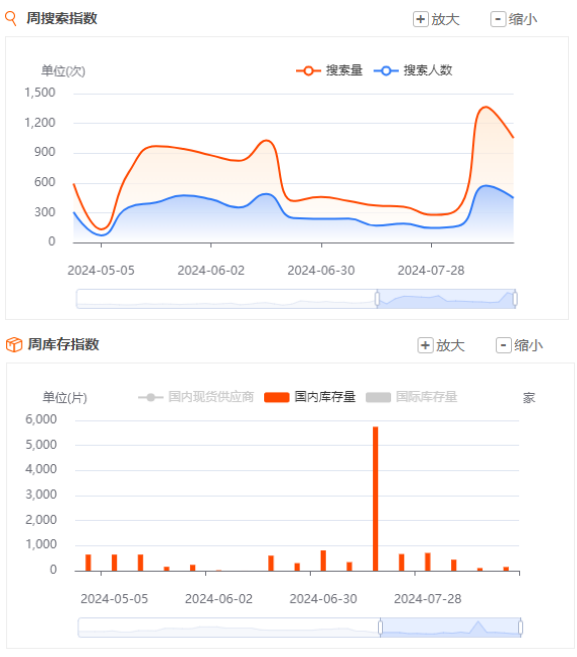Click the magnifier icon beside 周搜索指数
The image size is (577, 657).
(x=11, y=18)
